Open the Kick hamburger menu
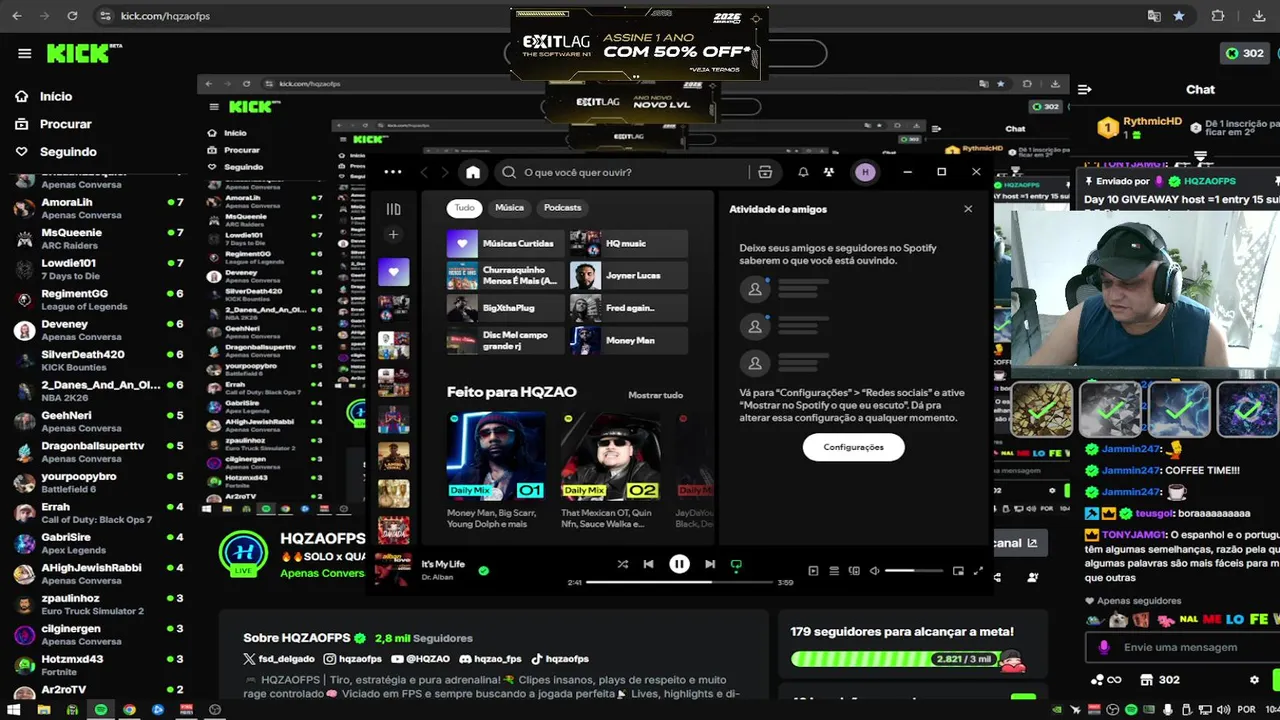 [x=24, y=54]
